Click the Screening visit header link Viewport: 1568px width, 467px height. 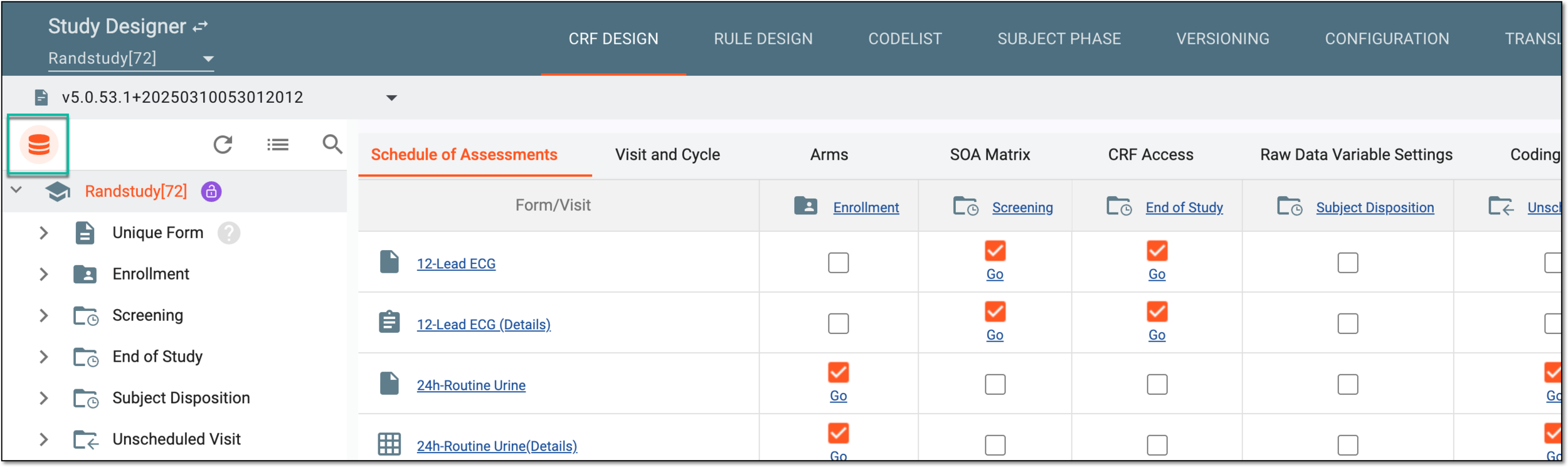coord(1022,207)
